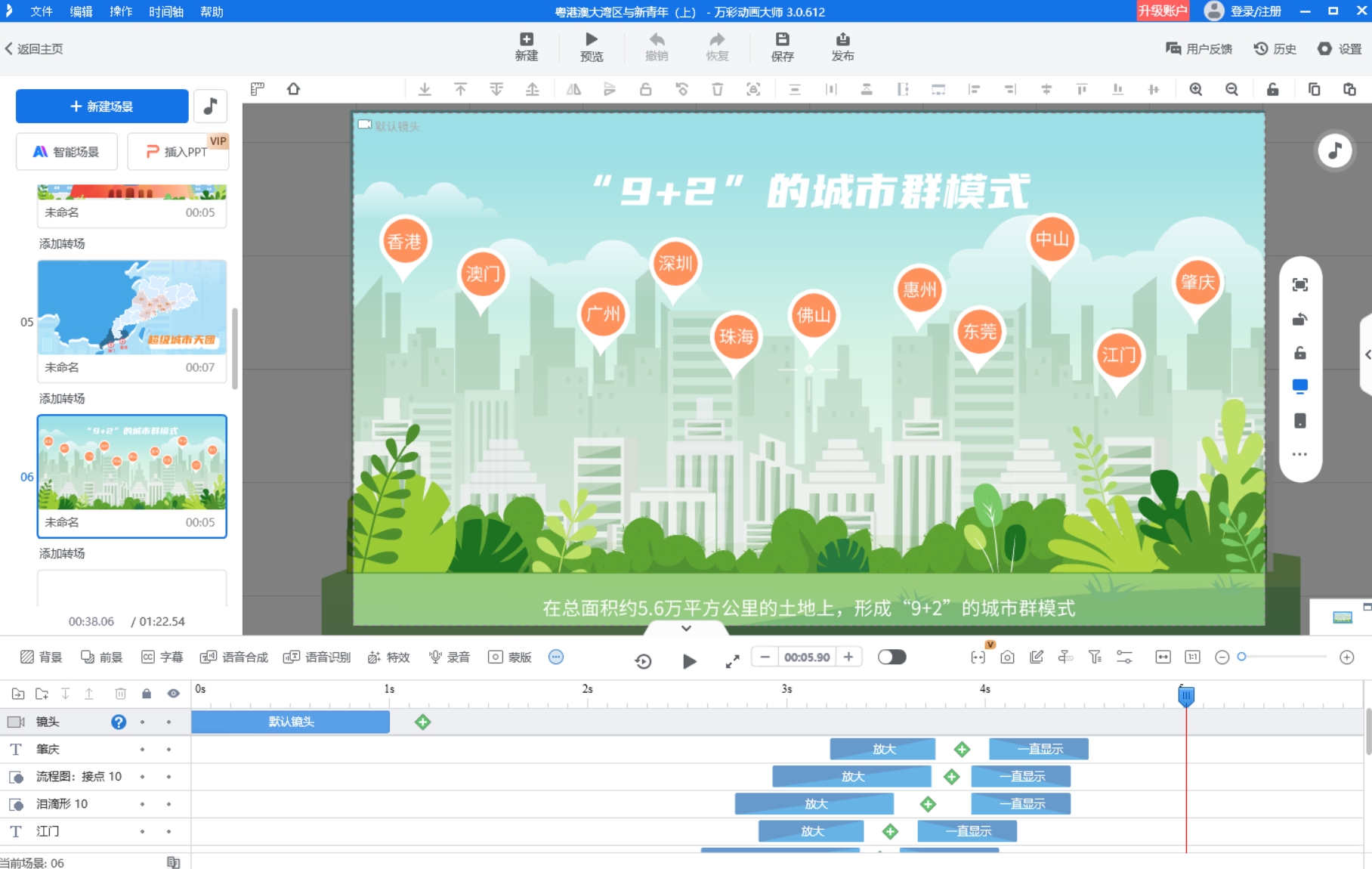Click the paste icon in canvas toolbar
The width and height of the screenshot is (1372, 869).
tap(1349, 89)
